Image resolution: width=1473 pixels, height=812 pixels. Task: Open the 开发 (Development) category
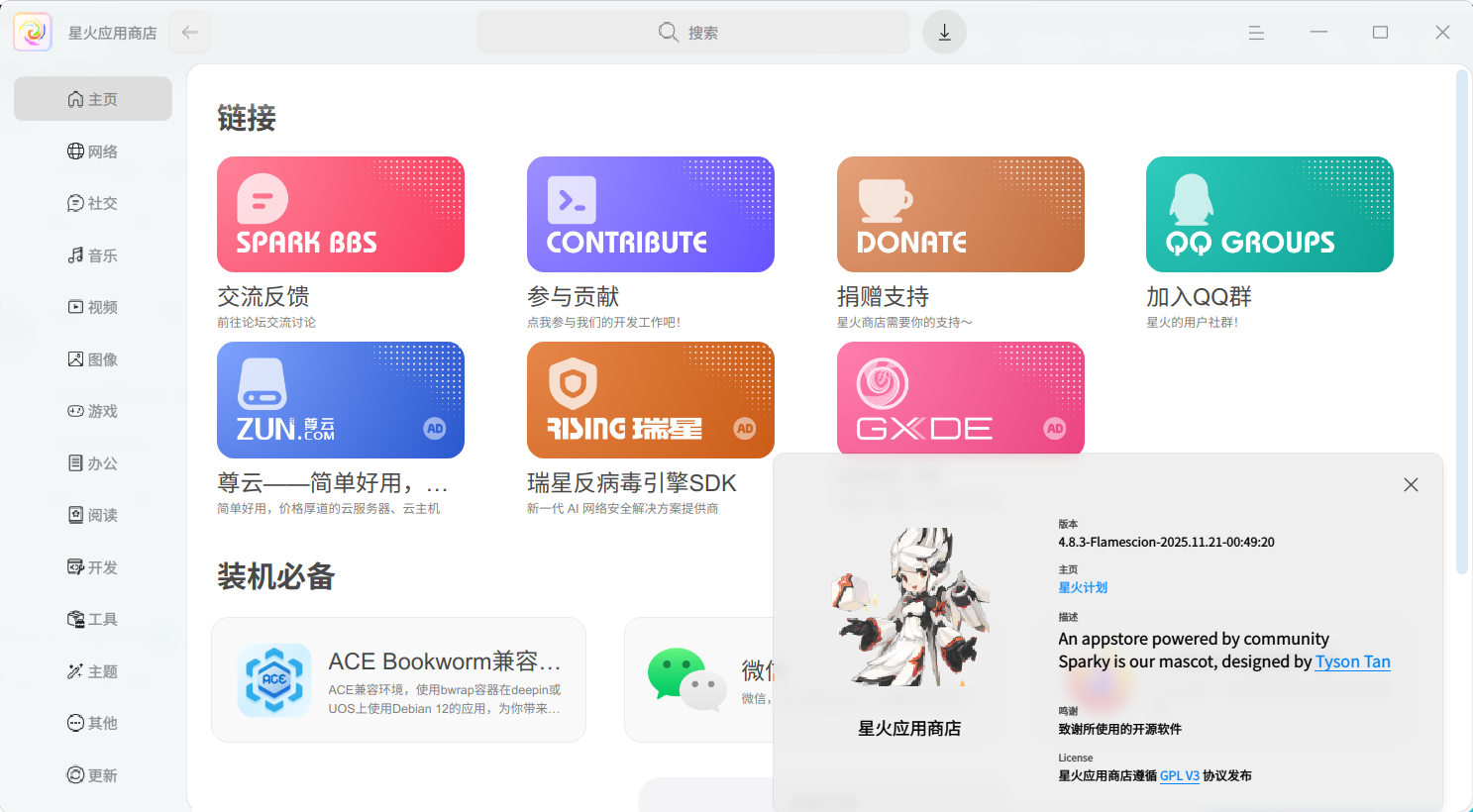click(x=92, y=566)
